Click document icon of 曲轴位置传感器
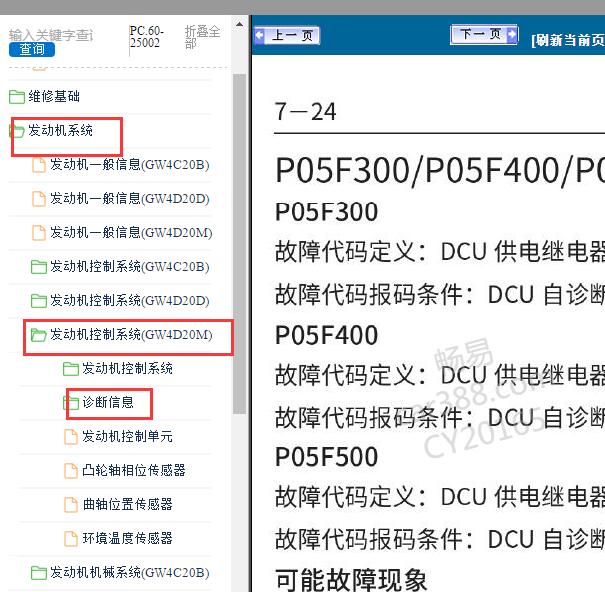The image size is (605, 592). 71,505
